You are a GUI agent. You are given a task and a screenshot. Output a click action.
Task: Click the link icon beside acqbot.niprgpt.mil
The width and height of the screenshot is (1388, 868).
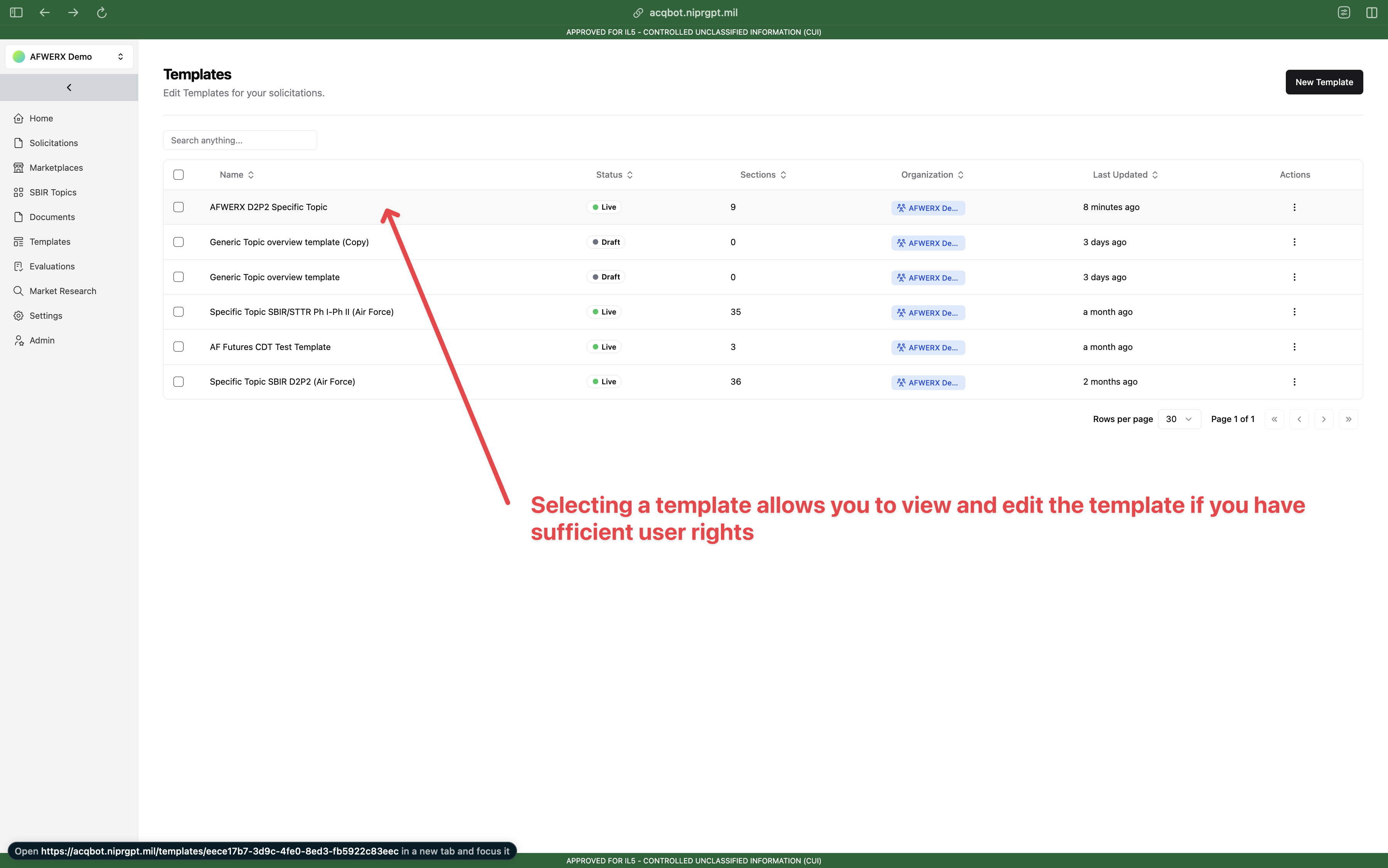click(638, 13)
